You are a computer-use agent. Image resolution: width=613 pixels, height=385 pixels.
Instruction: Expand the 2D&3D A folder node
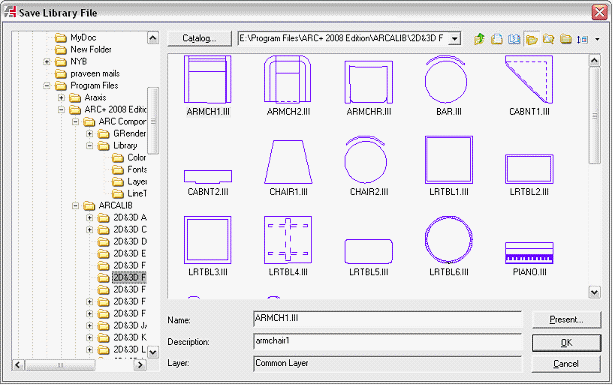(90, 218)
